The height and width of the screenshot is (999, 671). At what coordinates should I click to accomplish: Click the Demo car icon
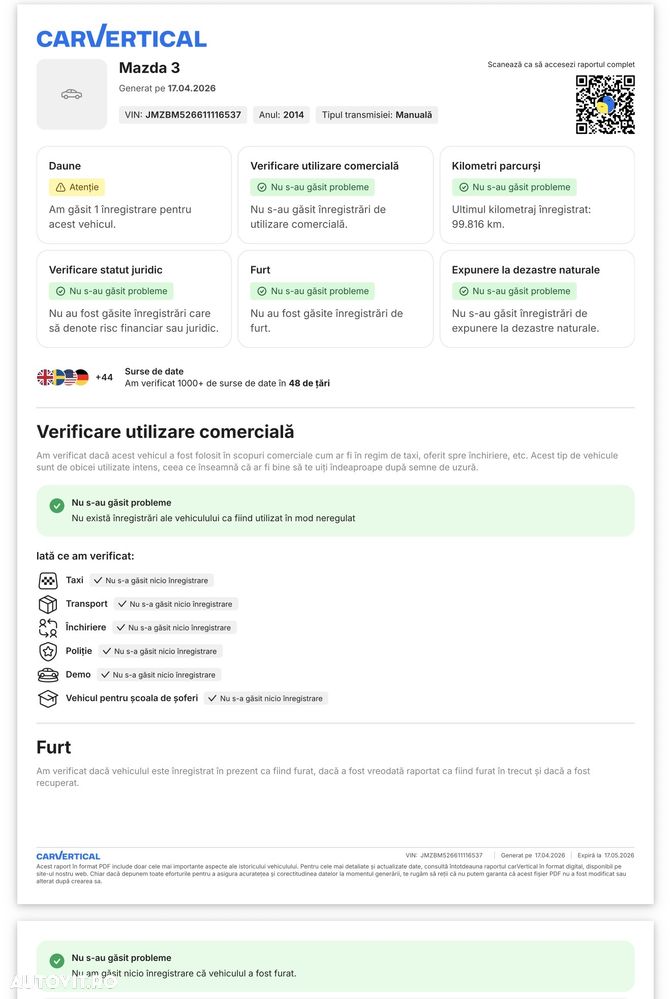click(x=48, y=675)
